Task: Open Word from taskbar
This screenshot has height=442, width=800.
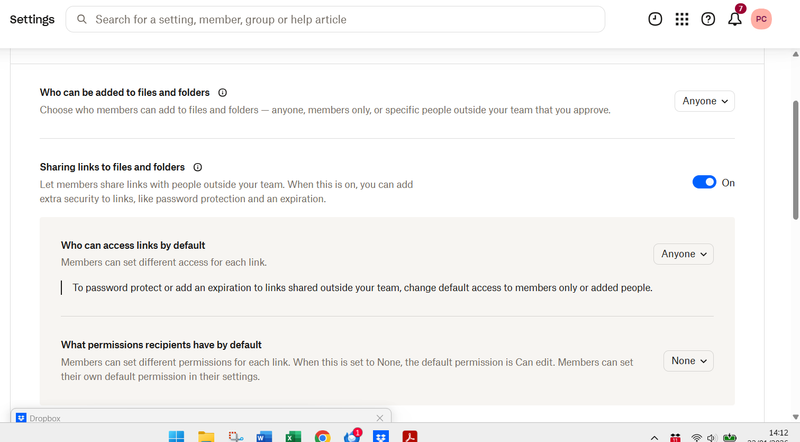Action: coord(264,437)
